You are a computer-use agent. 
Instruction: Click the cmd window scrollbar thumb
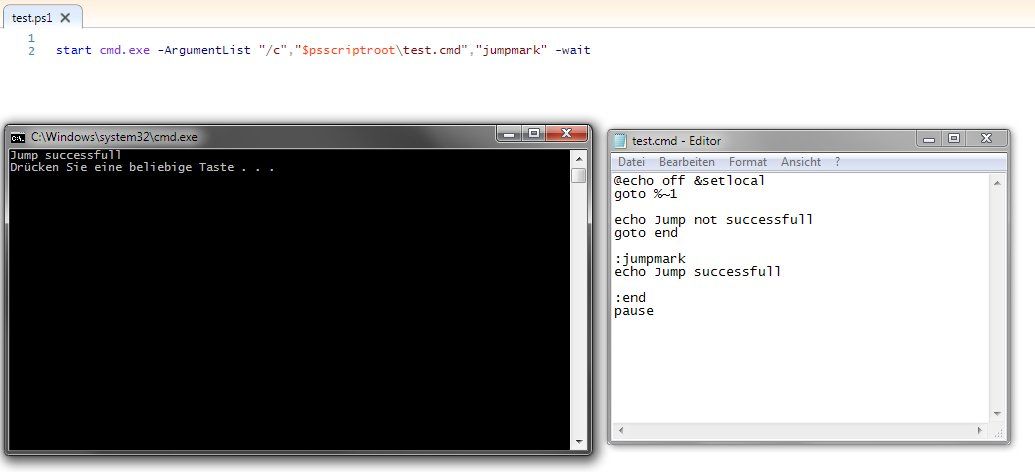(x=579, y=176)
